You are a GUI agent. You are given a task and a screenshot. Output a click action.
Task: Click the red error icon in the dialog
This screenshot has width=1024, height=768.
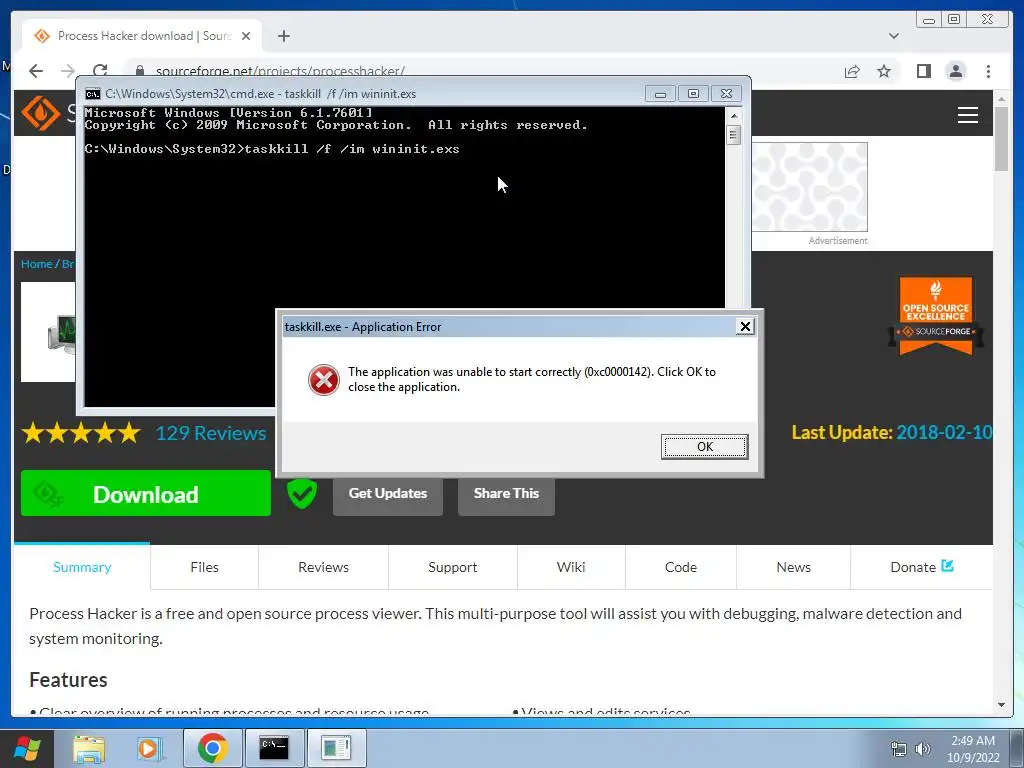click(x=323, y=379)
